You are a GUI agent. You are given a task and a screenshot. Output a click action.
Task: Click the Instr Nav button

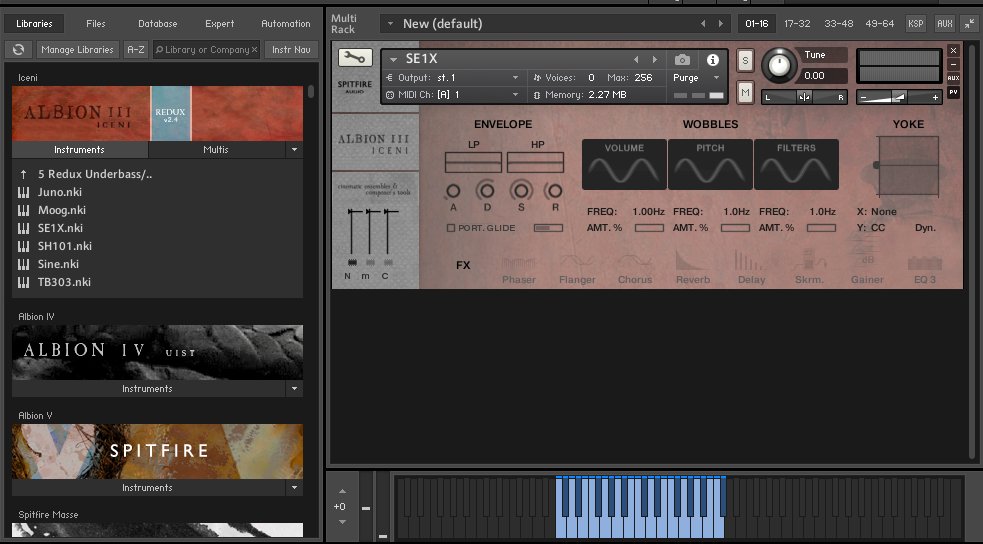(x=291, y=50)
